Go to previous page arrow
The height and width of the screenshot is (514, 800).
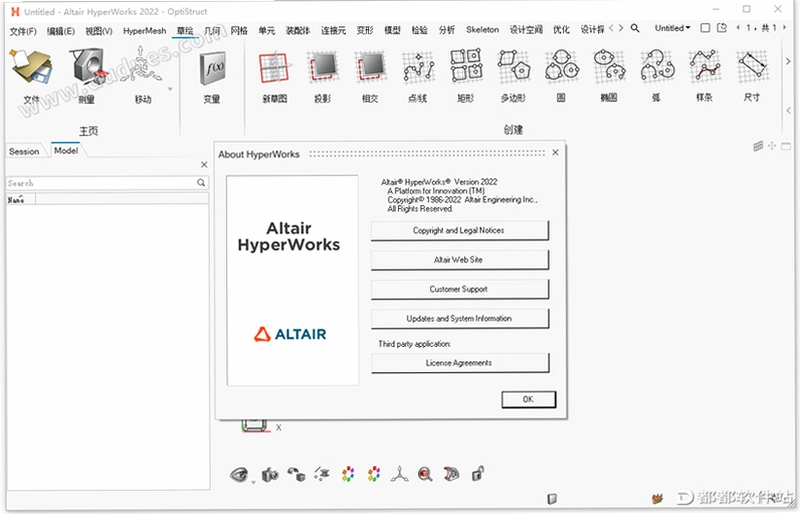click(x=738, y=28)
